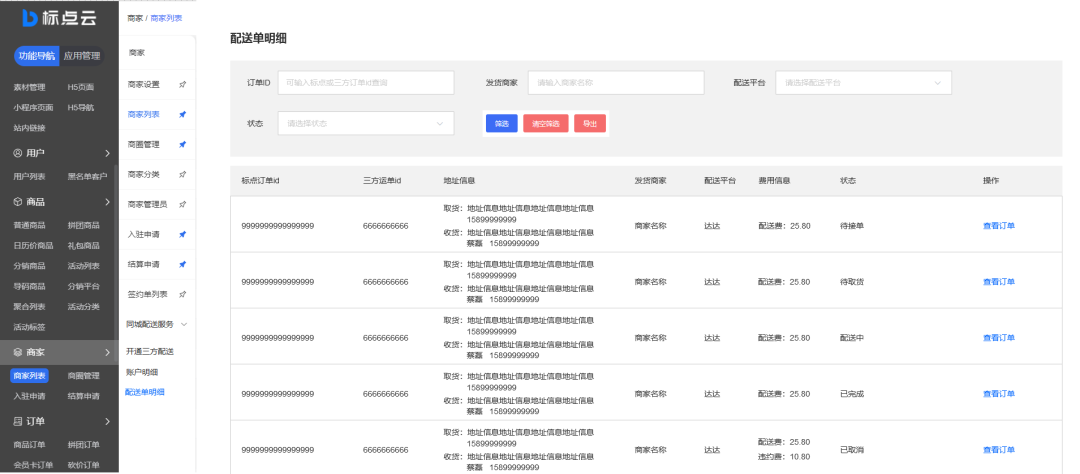Viewport: 1080px width, 474px height.
Task: Pin 商家分类 item
Action: point(183,174)
